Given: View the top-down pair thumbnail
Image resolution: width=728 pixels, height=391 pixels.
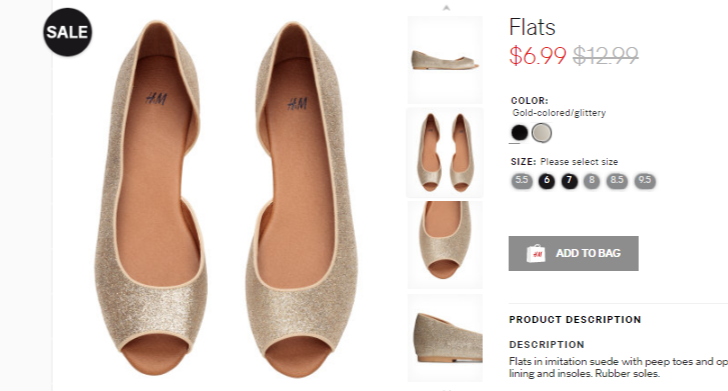Looking at the screenshot, I should (x=445, y=153).
